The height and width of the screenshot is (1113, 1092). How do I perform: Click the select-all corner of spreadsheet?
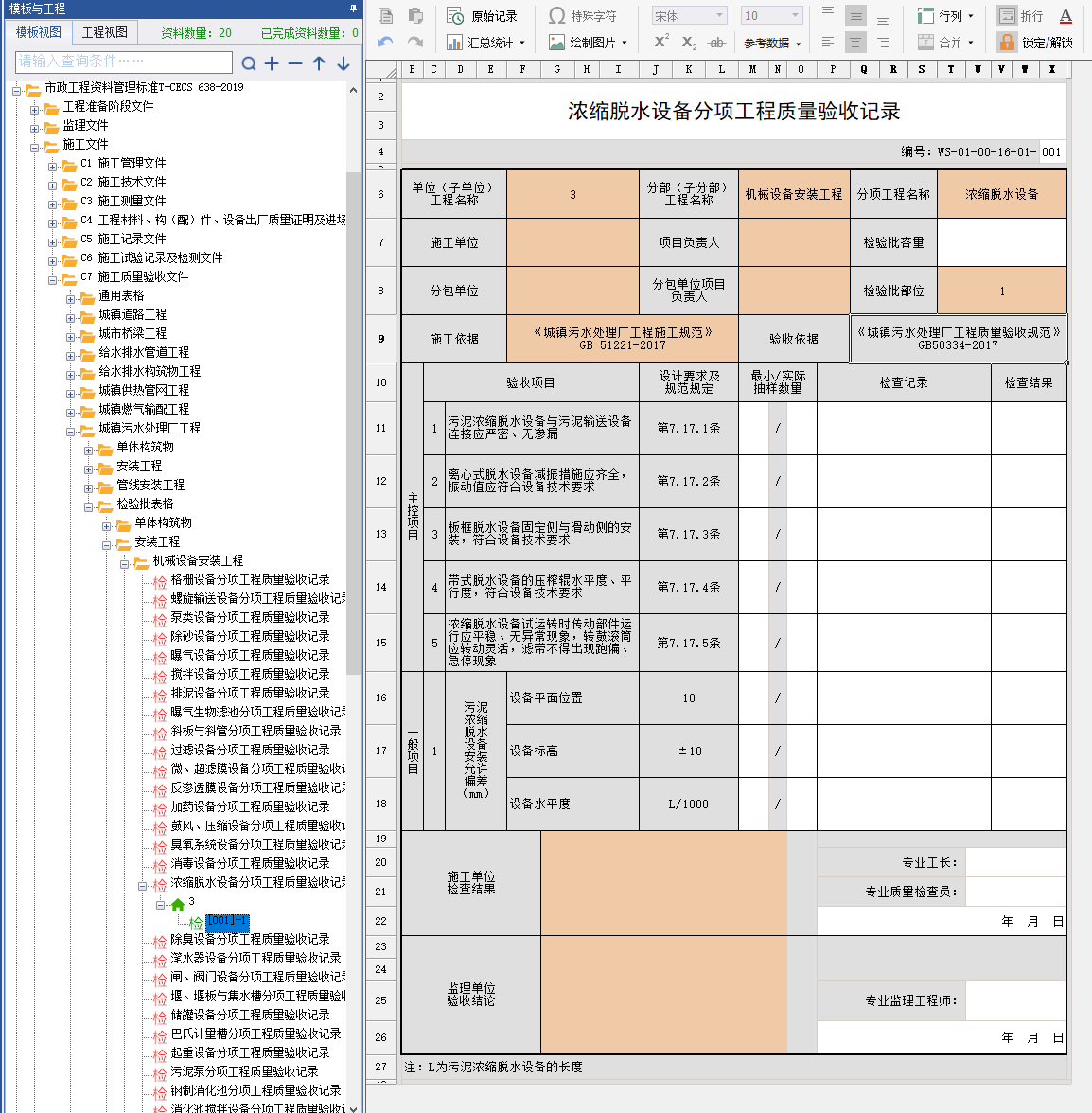click(383, 70)
